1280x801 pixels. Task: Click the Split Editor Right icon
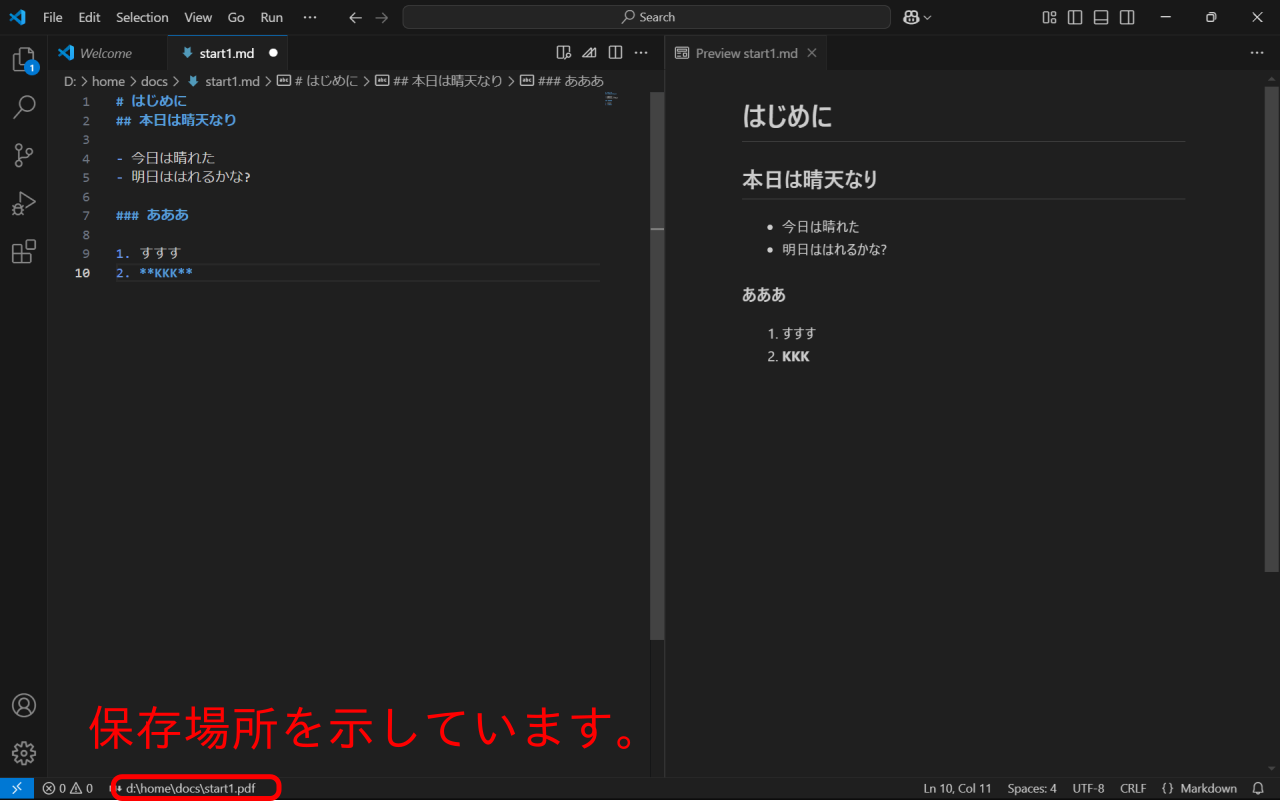pos(616,53)
